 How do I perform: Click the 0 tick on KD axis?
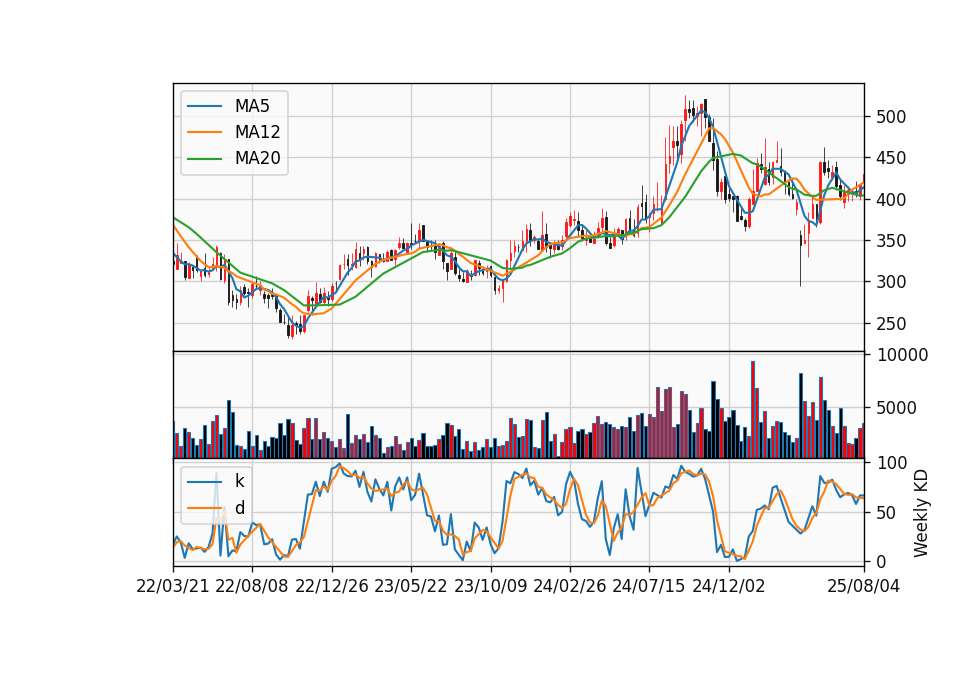click(x=881, y=561)
